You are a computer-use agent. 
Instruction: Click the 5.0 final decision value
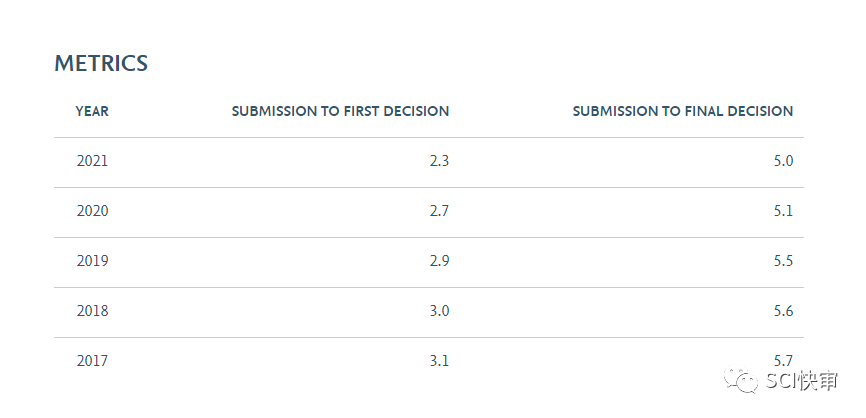pyautogui.click(x=783, y=161)
